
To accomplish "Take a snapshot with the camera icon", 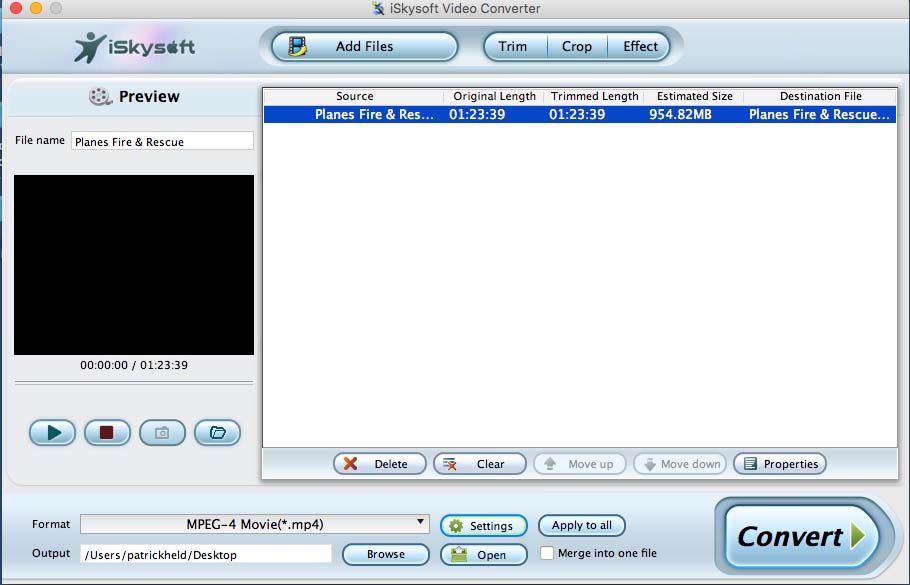I will coord(162,432).
